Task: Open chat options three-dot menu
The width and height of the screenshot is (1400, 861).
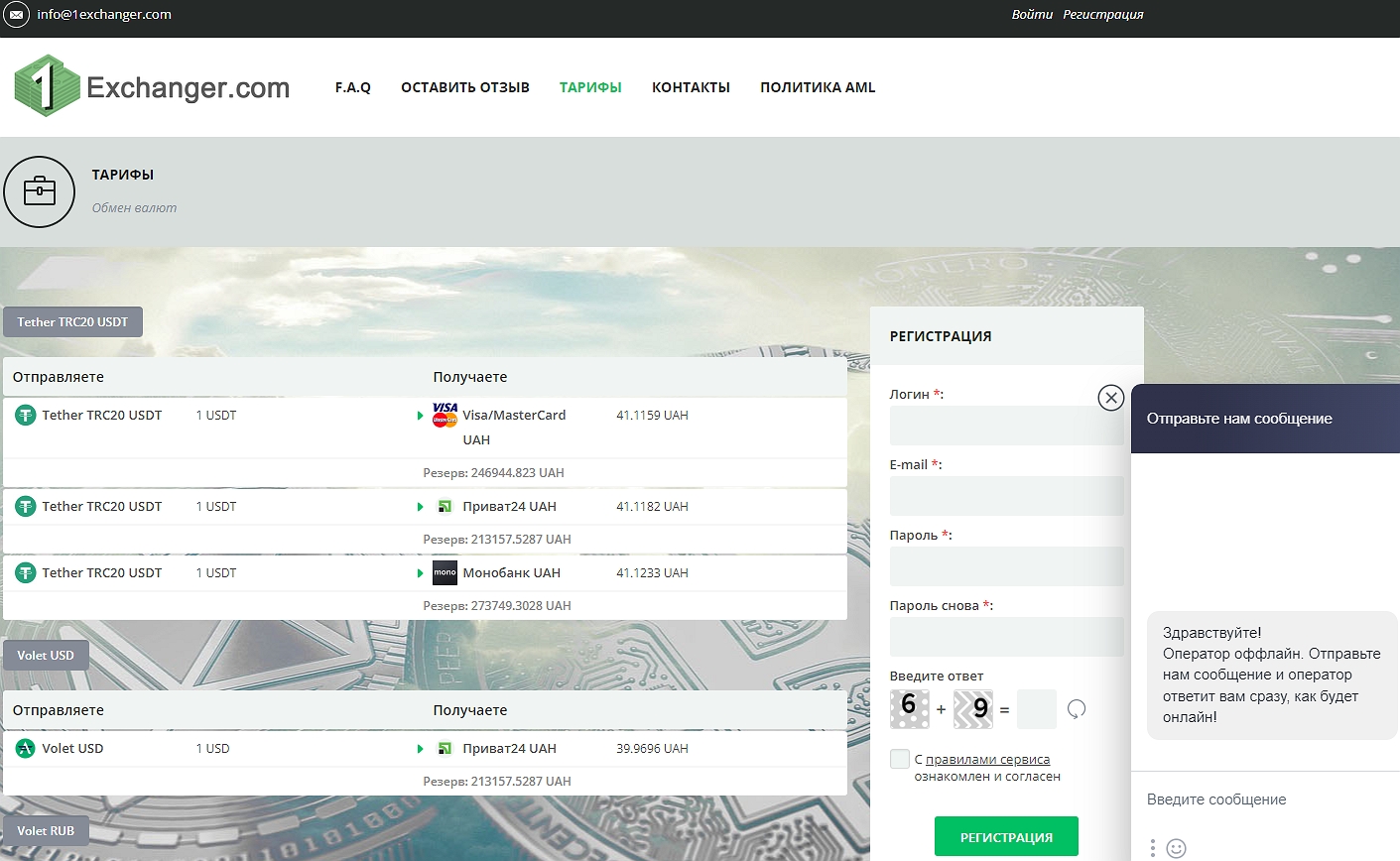Action: coord(1152,848)
